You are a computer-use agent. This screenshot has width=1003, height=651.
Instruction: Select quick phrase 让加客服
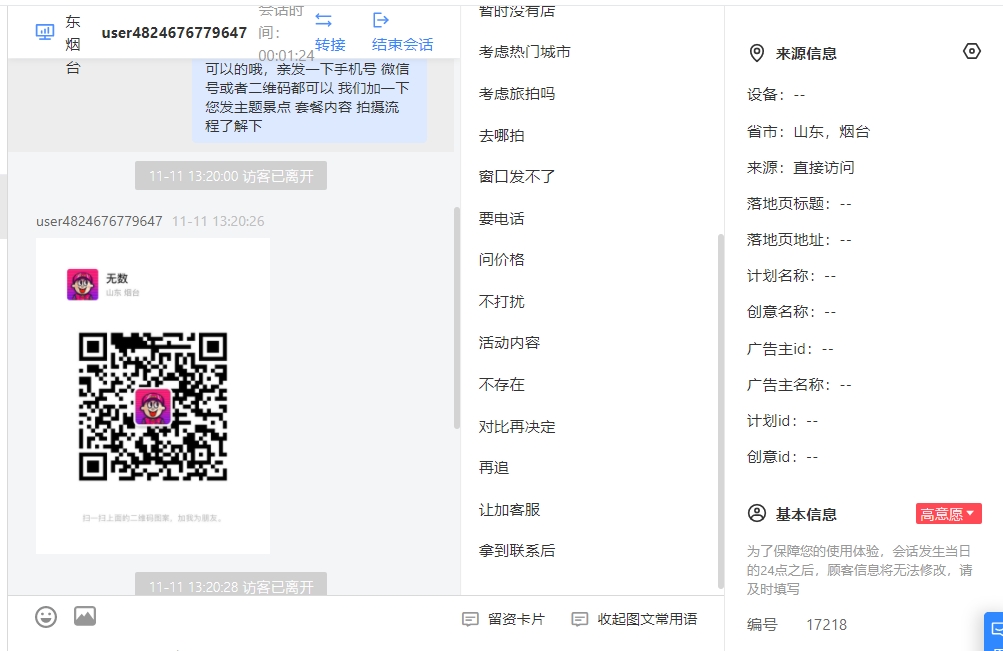pyautogui.click(x=509, y=509)
